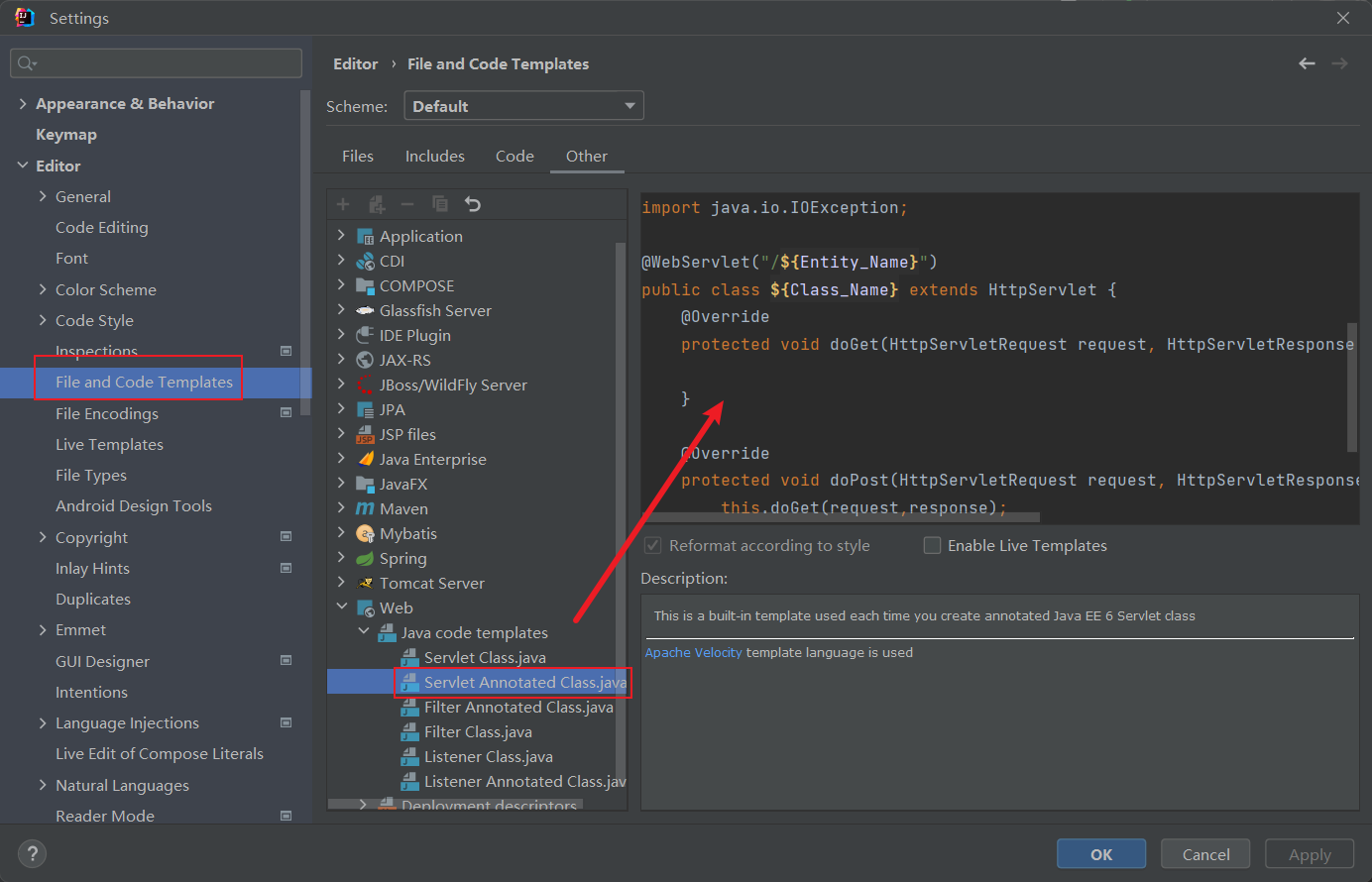Viewport: 1372px width, 882px height.
Task: Click the Glassfish Server fish icon
Action: [365, 311]
